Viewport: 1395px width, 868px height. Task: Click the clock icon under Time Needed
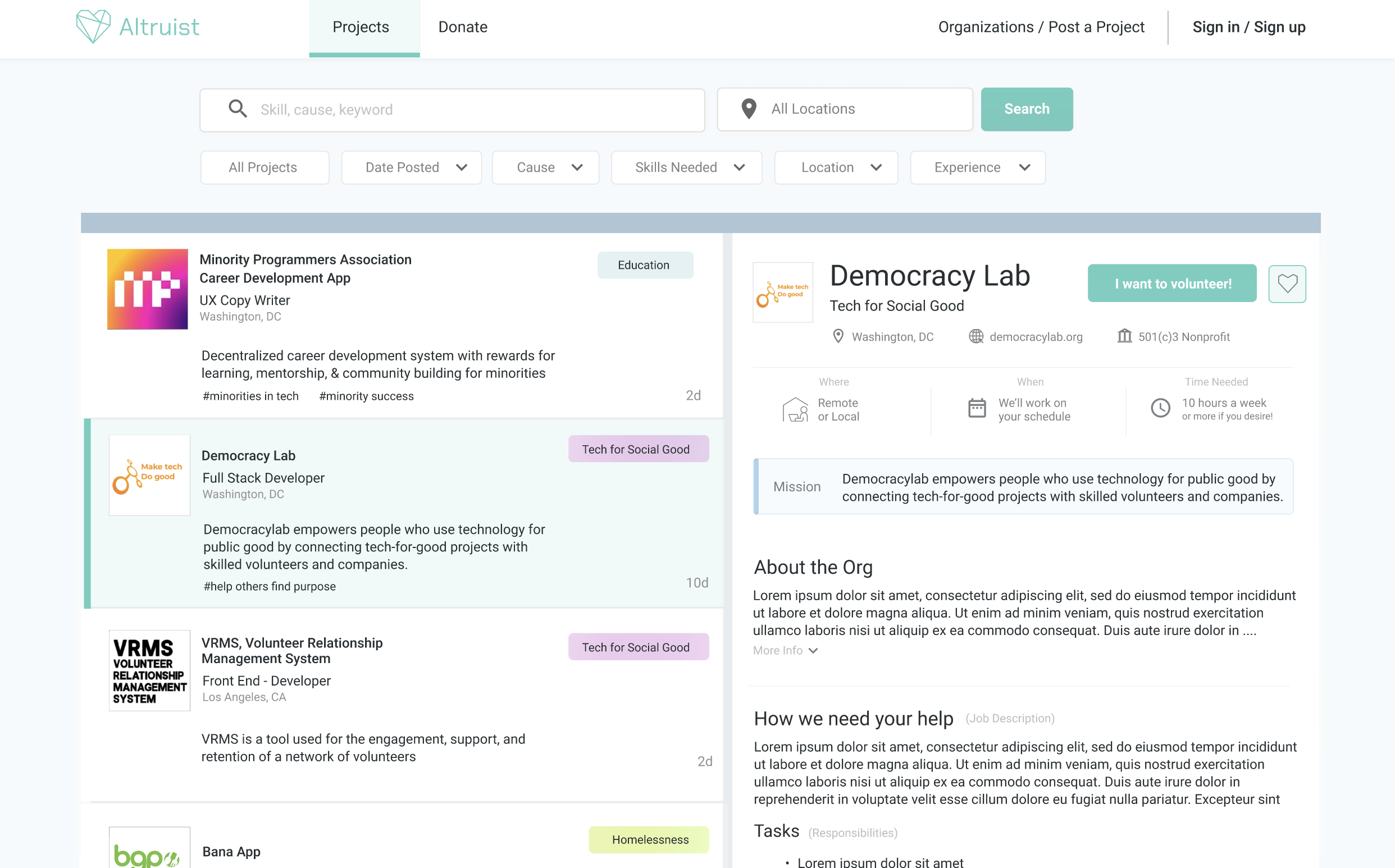click(1160, 408)
